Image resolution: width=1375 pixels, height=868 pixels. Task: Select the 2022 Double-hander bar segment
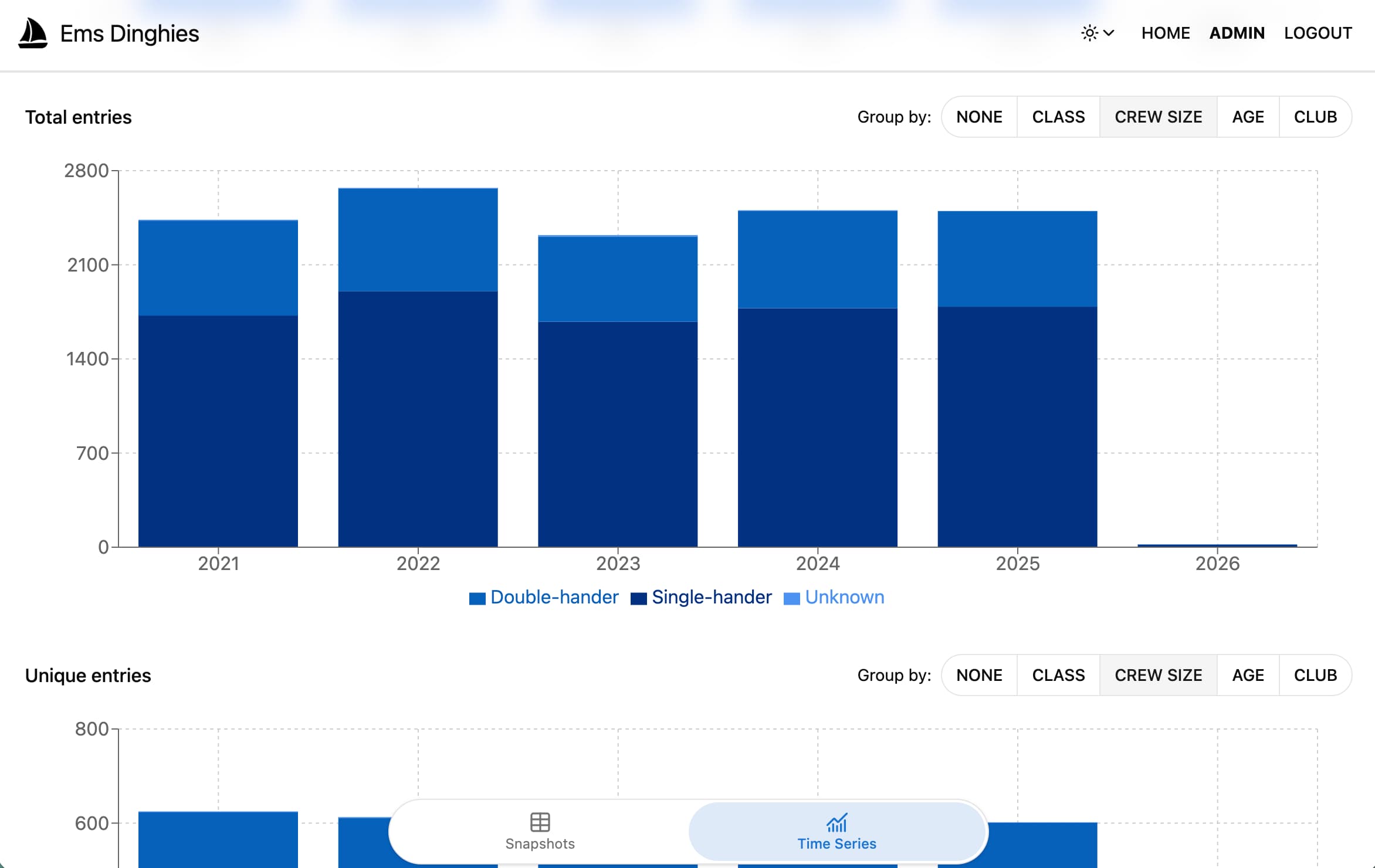[418, 240]
